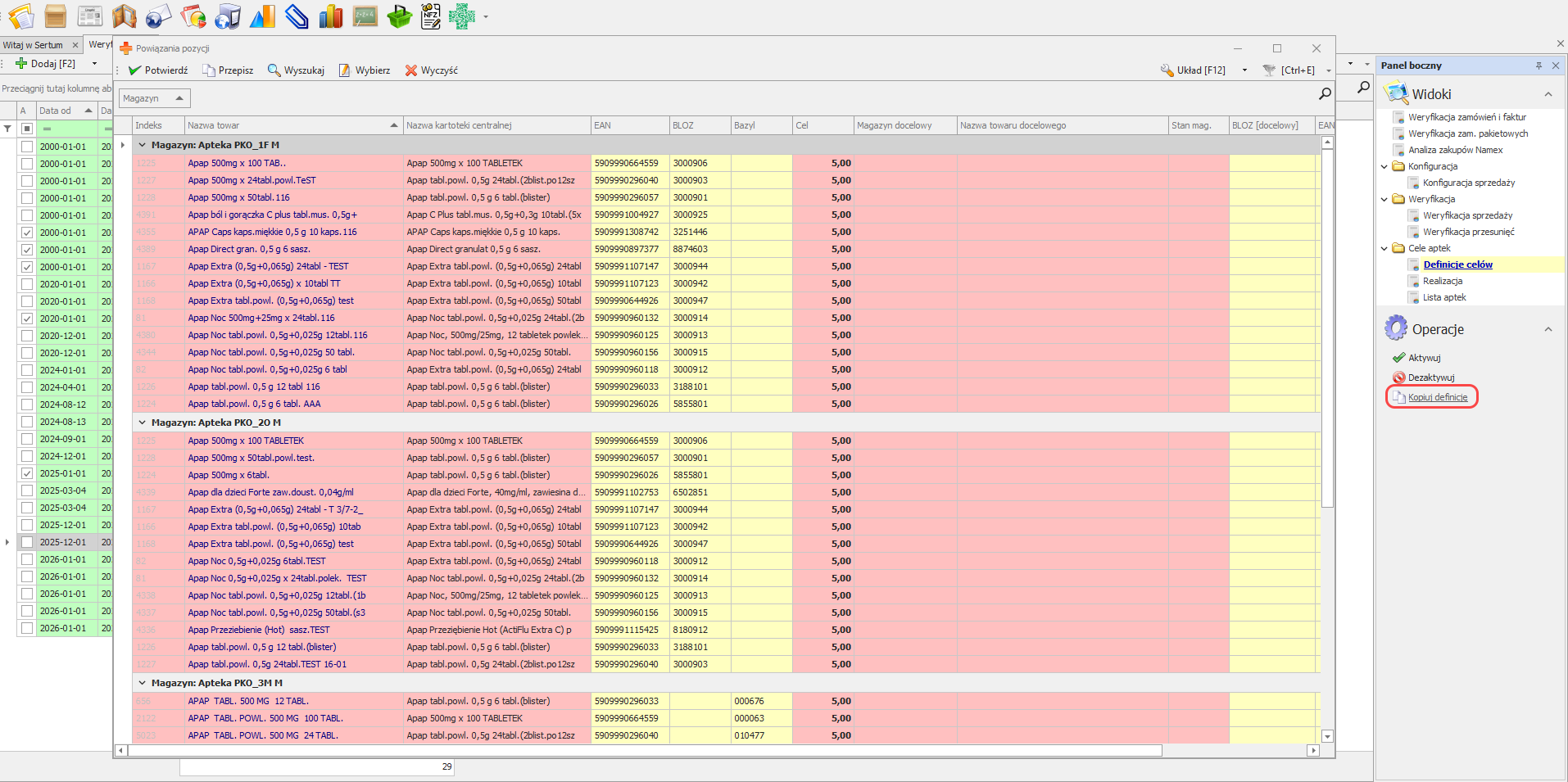Uncheck the first 2000-01-01 checked row
Image resolution: width=1568 pixels, height=782 pixels.
click(x=27, y=233)
